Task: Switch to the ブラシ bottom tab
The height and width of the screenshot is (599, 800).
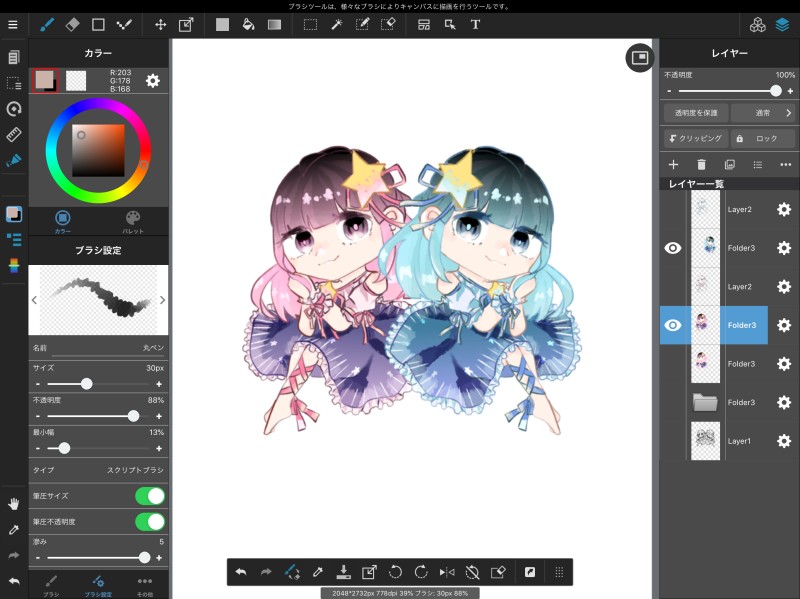Action: coord(51,586)
